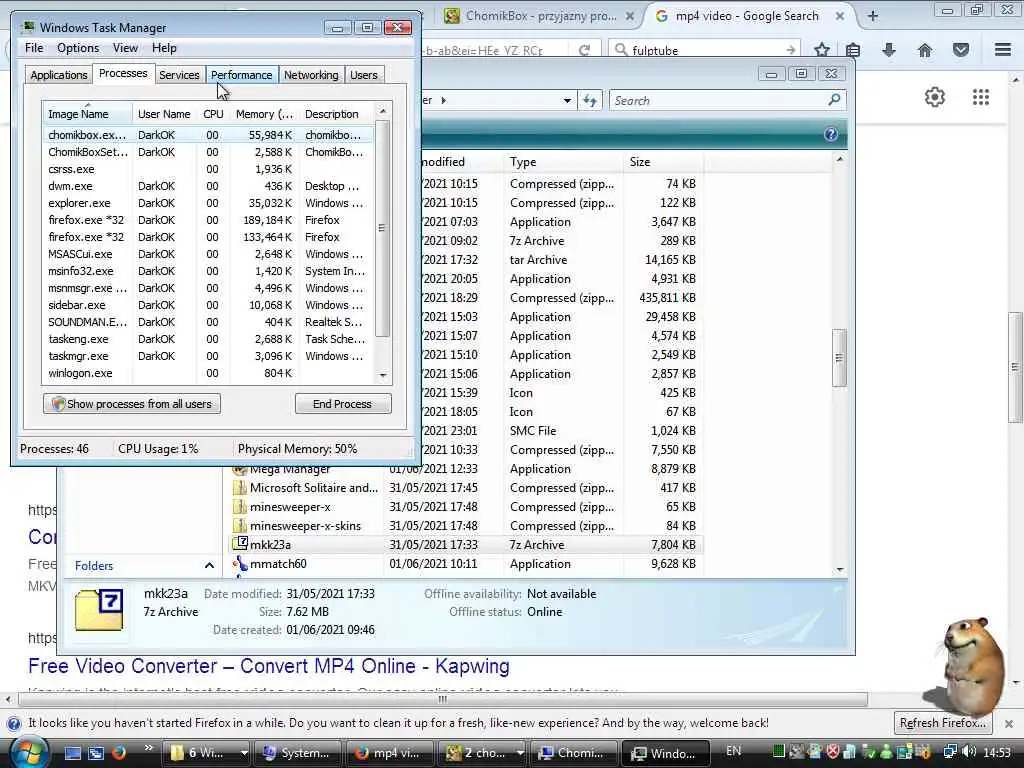1024x768 pixels.
Task: Click the Explorer help question mark icon
Action: (x=831, y=135)
